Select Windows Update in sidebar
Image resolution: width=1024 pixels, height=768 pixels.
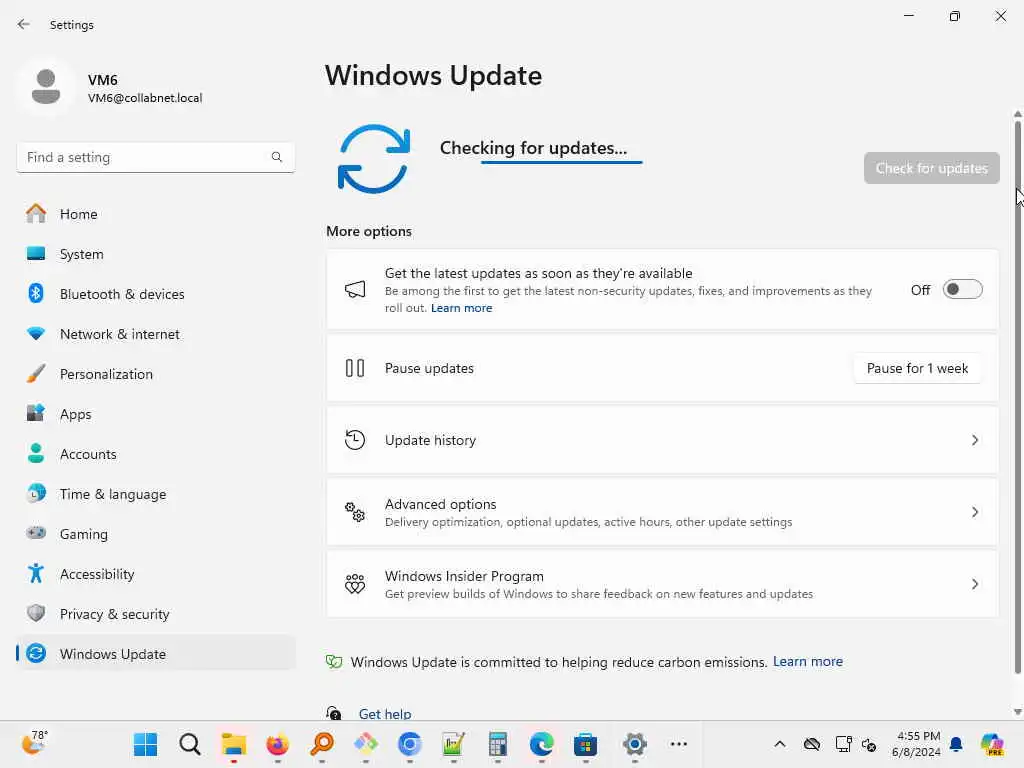(x=156, y=654)
